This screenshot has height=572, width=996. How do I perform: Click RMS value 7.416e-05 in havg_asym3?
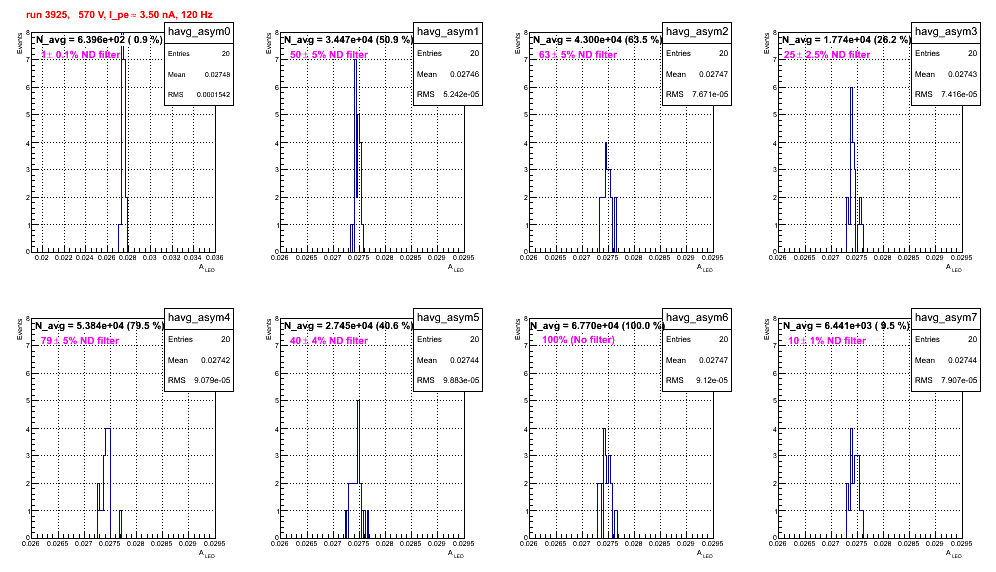pyautogui.click(x=959, y=95)
